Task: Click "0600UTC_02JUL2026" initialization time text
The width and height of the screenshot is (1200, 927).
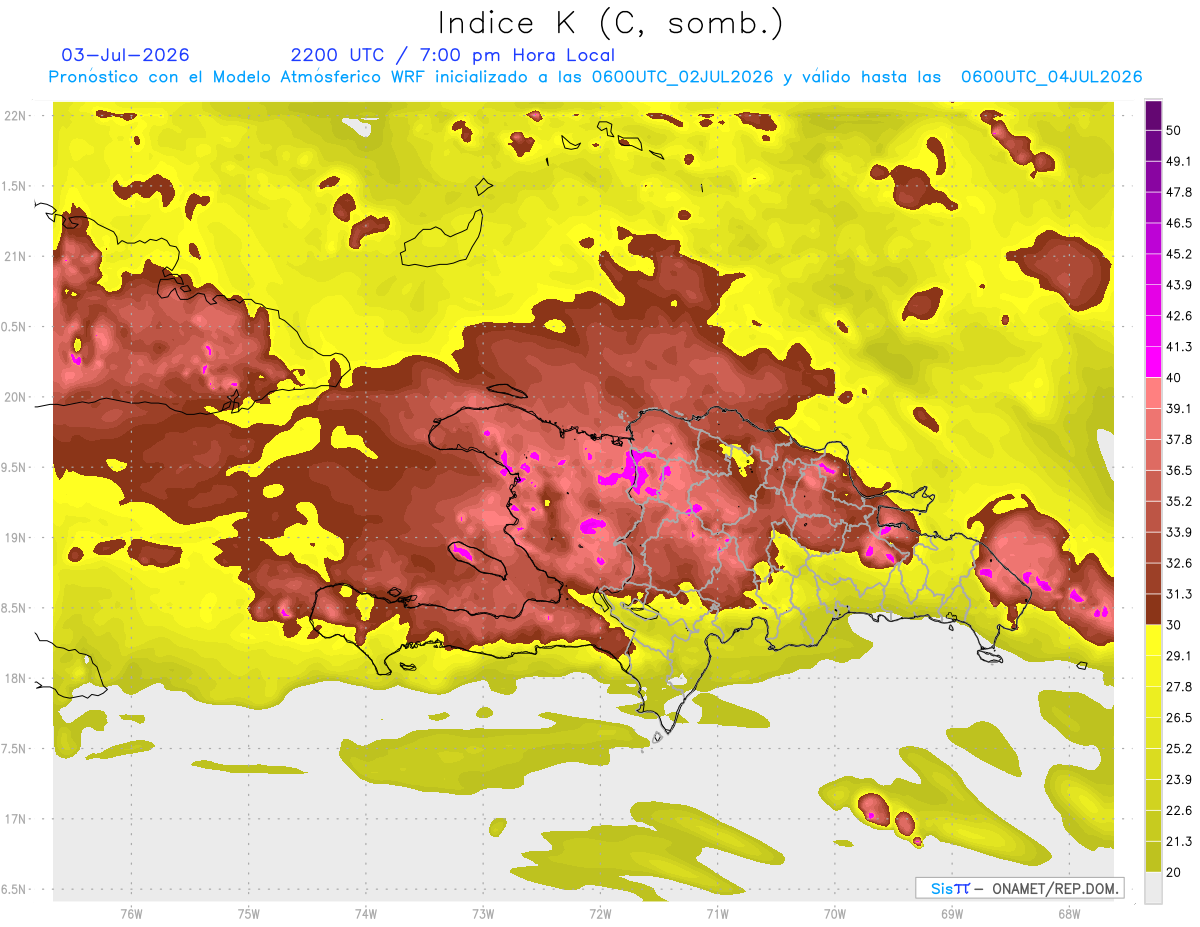Action: pos(682,77)
